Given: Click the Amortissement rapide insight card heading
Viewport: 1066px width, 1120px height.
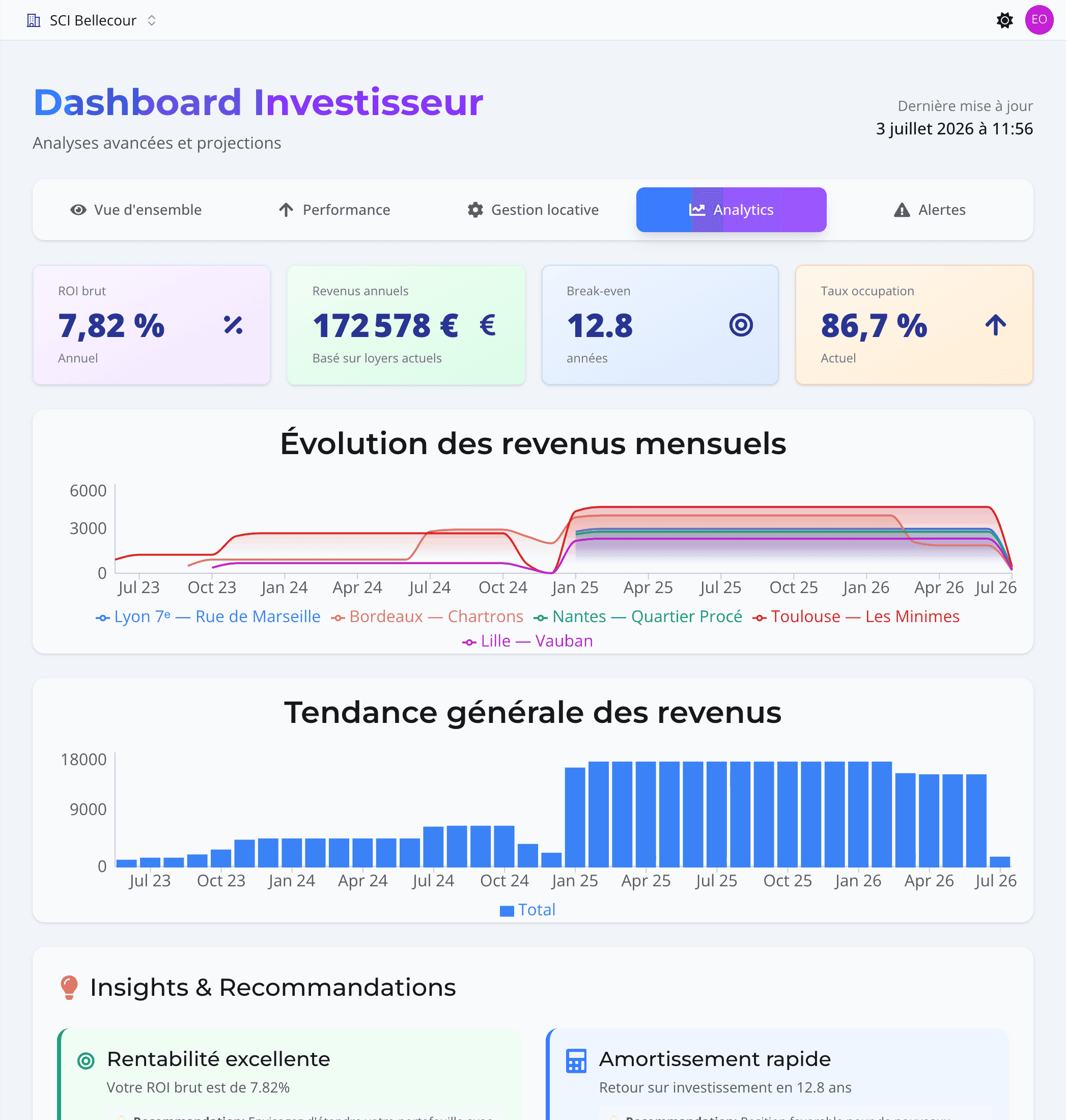Looking at the screenshot, I should pyautogui.click(x=715, y=1059).
